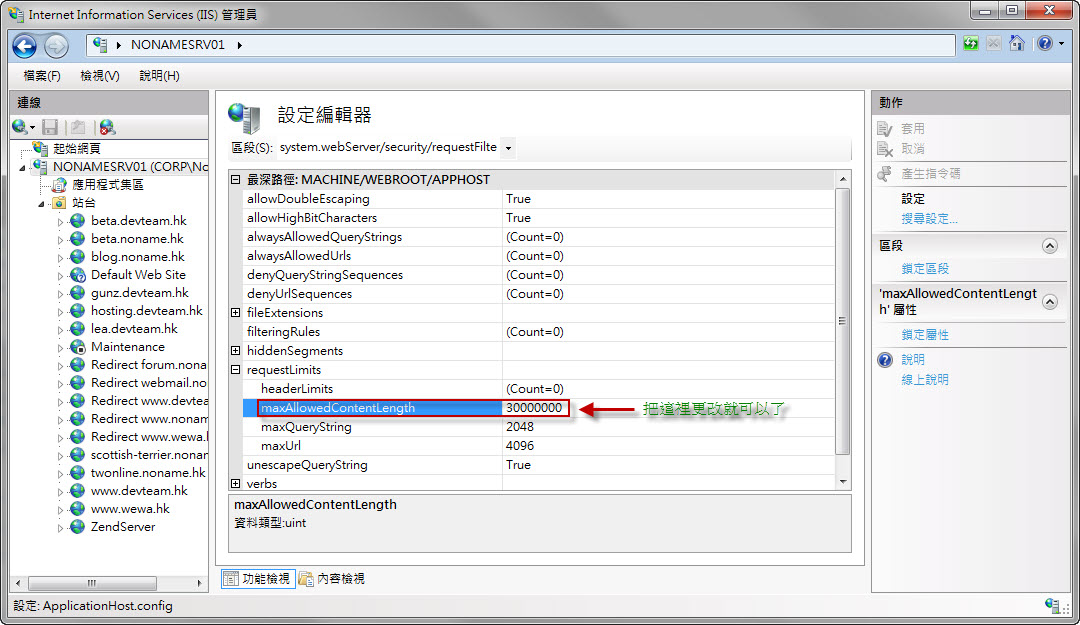Click the 產生指令碼 generate script icon
1080x625 pixels.
pos(885,174)
